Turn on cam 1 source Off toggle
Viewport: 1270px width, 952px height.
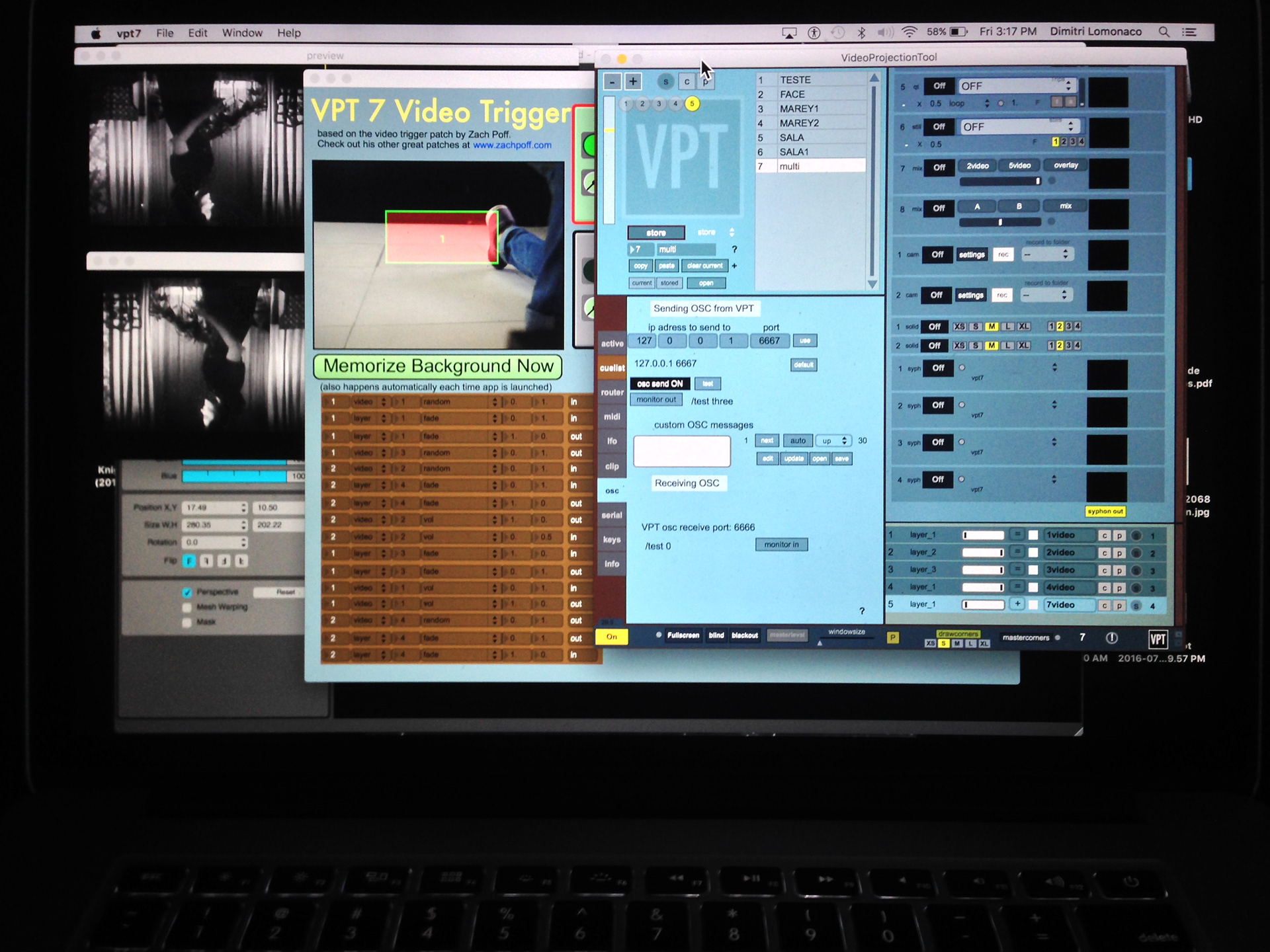coord(937,255)
